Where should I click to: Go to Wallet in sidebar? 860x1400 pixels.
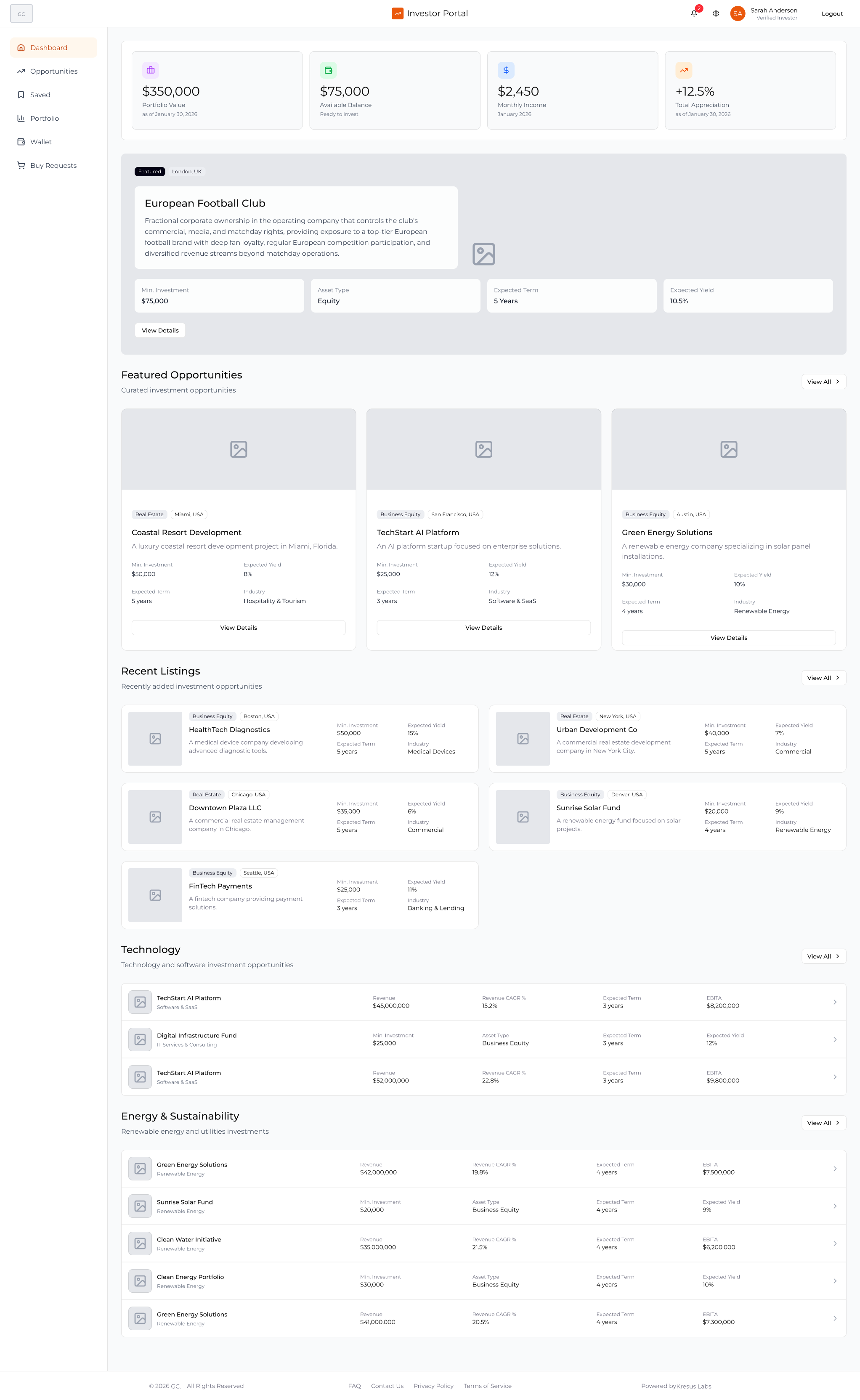click(x=40, y=142)
